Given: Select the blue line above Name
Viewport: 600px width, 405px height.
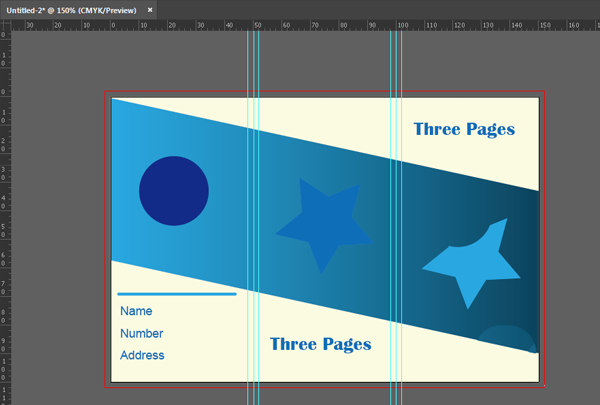Looking at the screenshot, I should click(x=177, y=294).
